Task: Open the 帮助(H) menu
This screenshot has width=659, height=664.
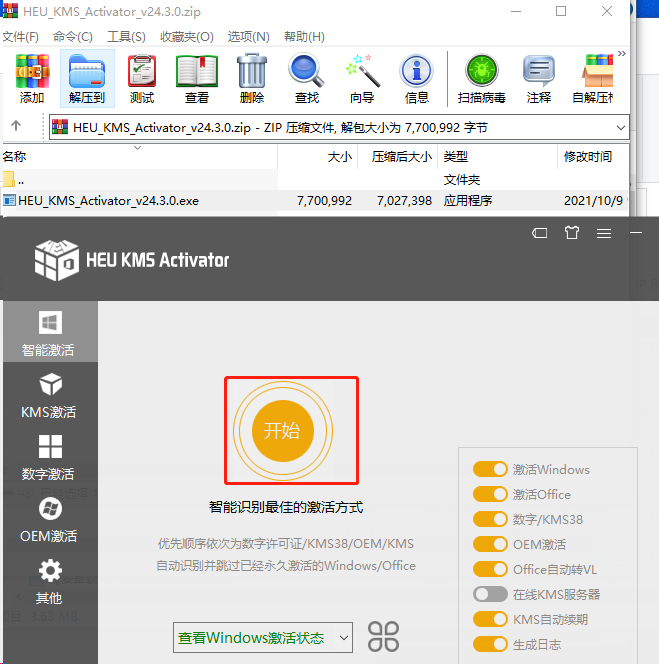Action: coord(305,37)
